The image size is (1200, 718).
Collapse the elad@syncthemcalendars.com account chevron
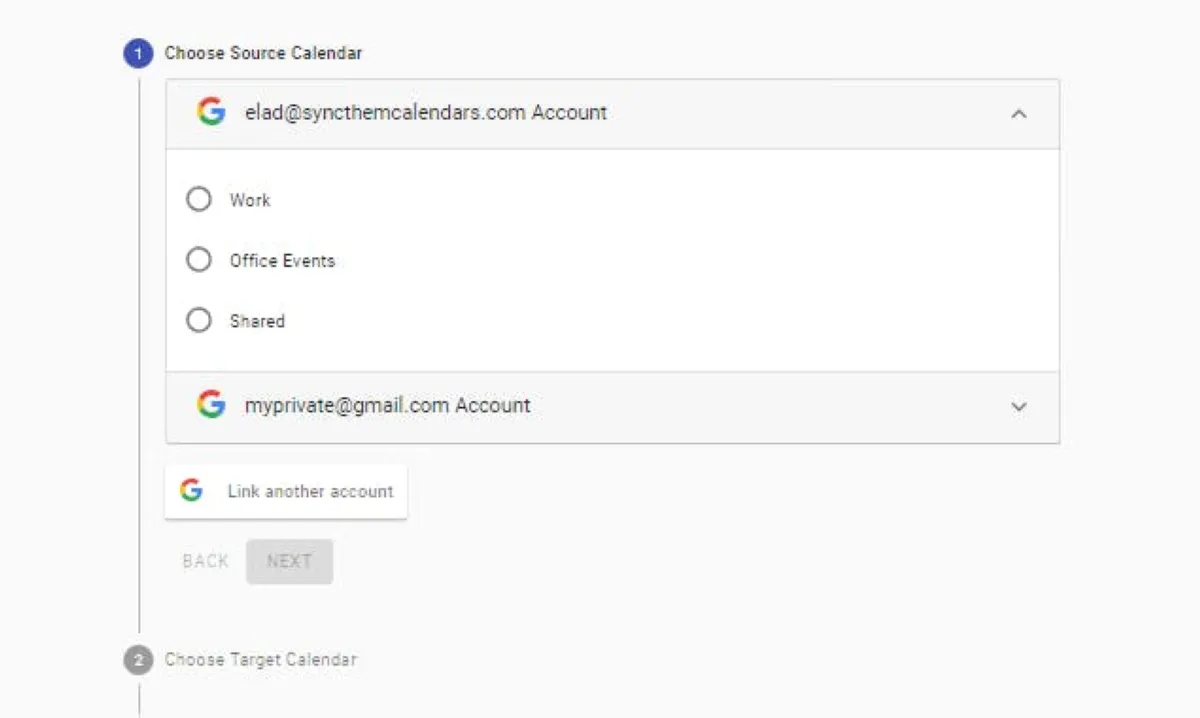(x=1019, y=114)
